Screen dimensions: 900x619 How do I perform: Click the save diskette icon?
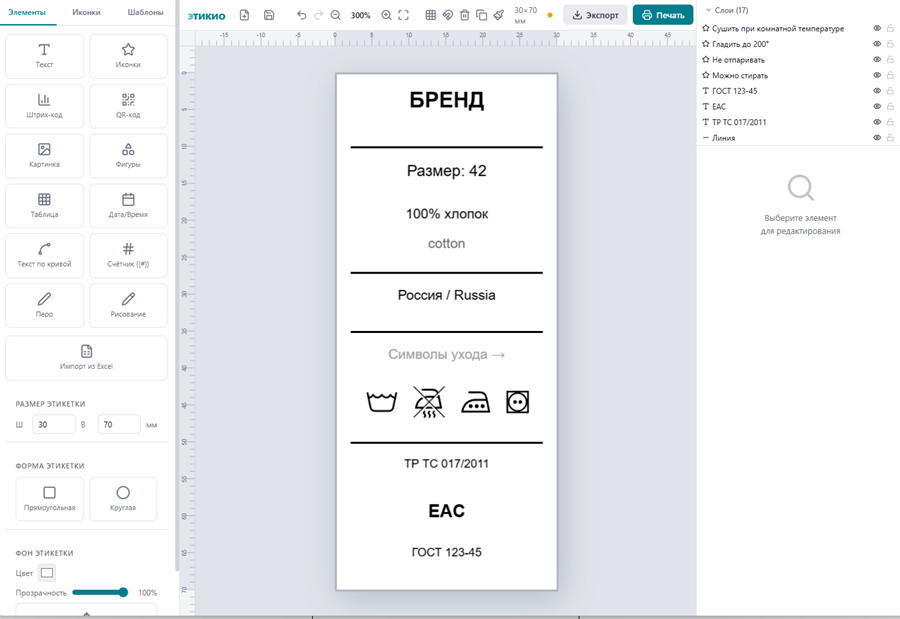point(269,16)
